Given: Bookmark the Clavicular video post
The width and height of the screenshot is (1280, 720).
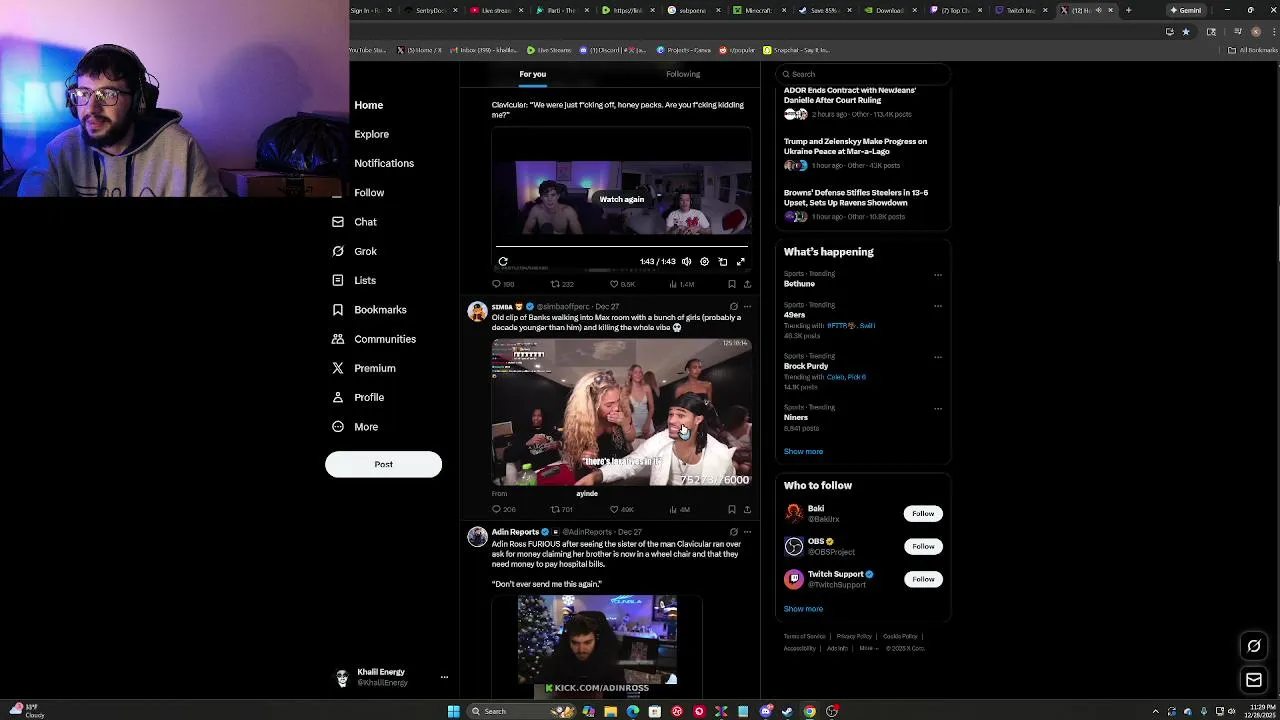Looking at the screenshot, I should click(x=731, y=284).
